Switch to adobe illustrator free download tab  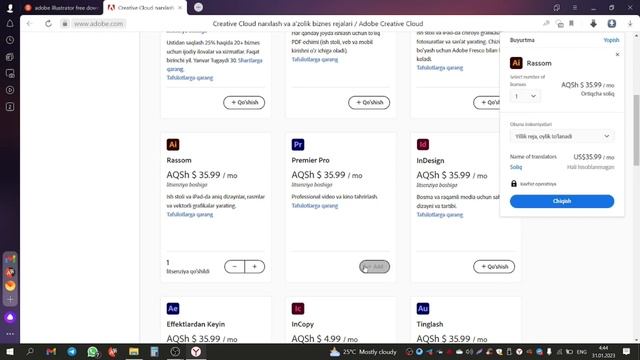[62, 7]
